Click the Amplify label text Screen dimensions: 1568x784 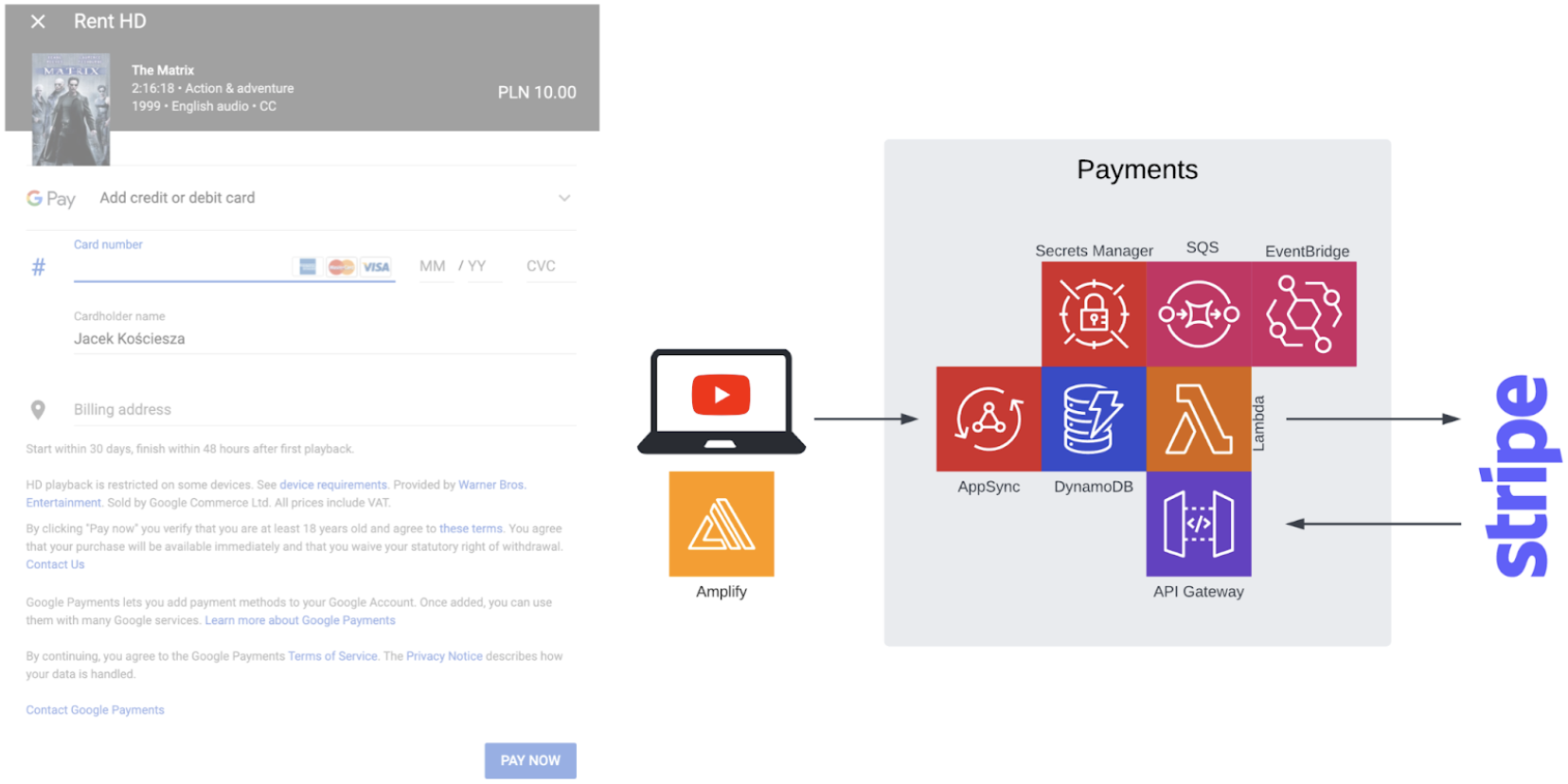(x=722, y=592)
